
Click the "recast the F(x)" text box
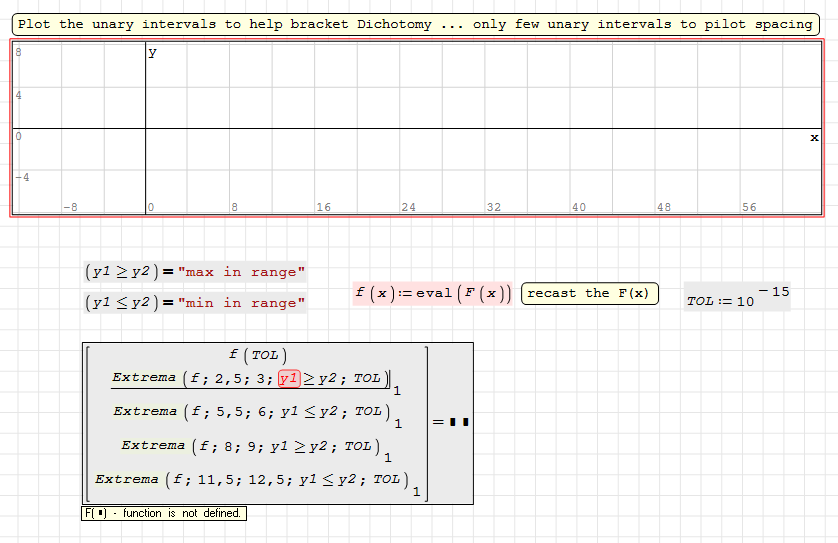pyautogui.click(x=589, y=293)
